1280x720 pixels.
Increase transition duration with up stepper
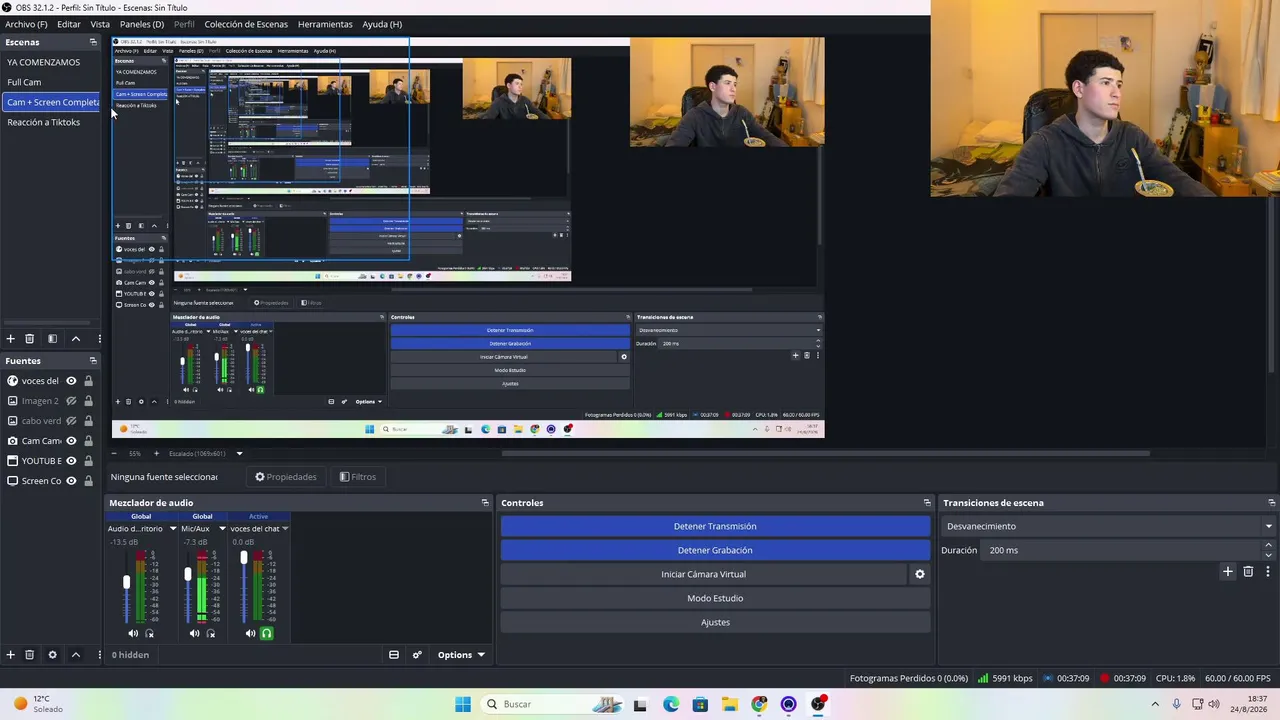coord(1268,545)
